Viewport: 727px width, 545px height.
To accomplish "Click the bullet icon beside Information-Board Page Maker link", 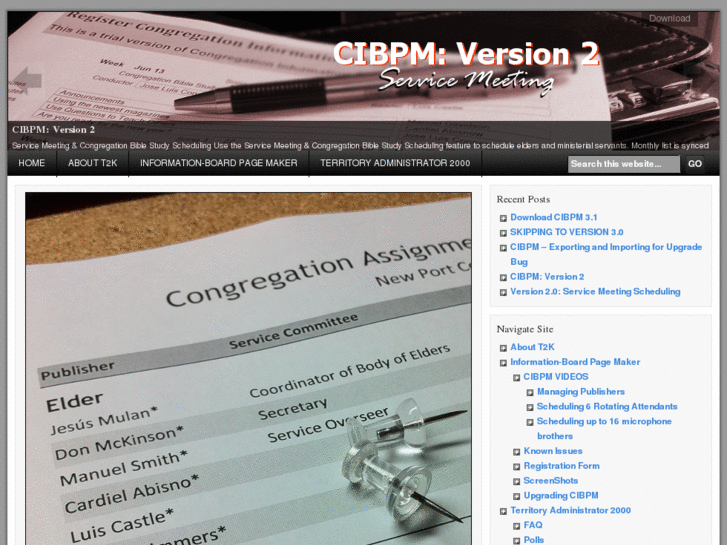I will [503, 363].
